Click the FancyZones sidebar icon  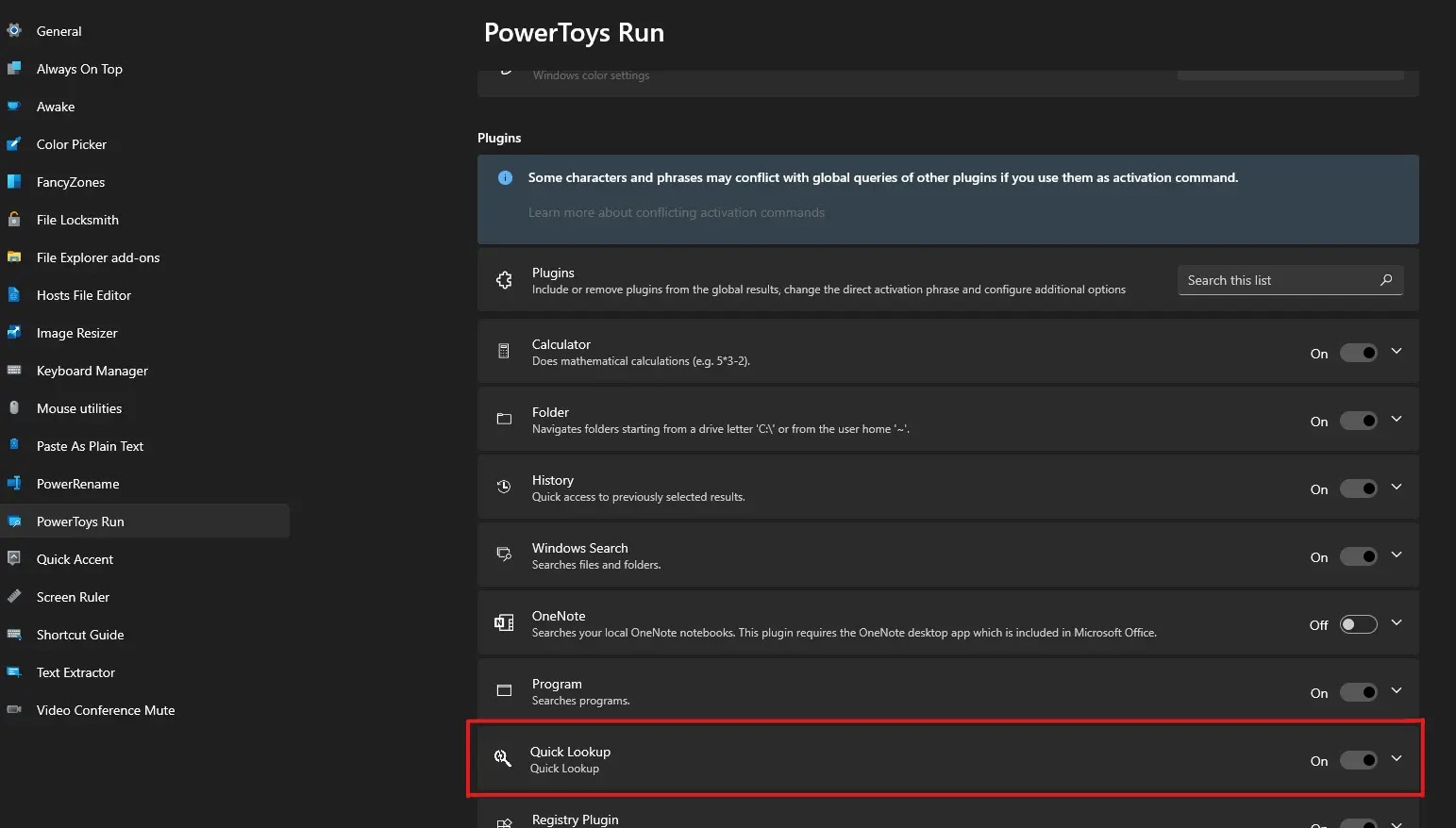click(14, 182)
